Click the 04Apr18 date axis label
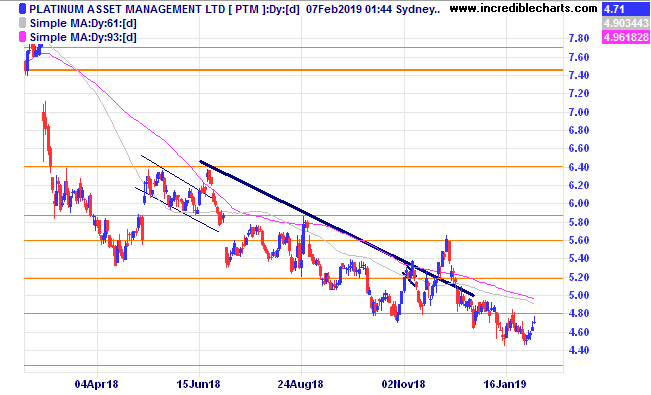 coord(97,384)
